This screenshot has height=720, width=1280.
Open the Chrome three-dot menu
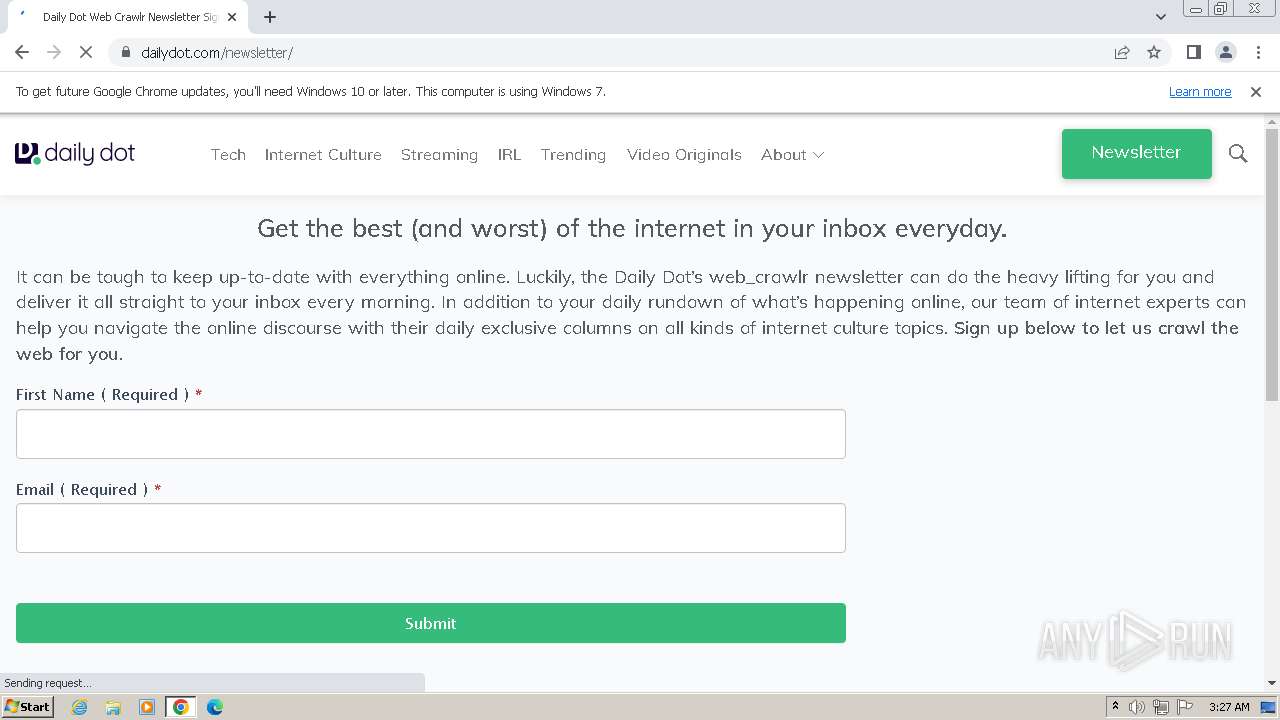[x=1257, y=53]
